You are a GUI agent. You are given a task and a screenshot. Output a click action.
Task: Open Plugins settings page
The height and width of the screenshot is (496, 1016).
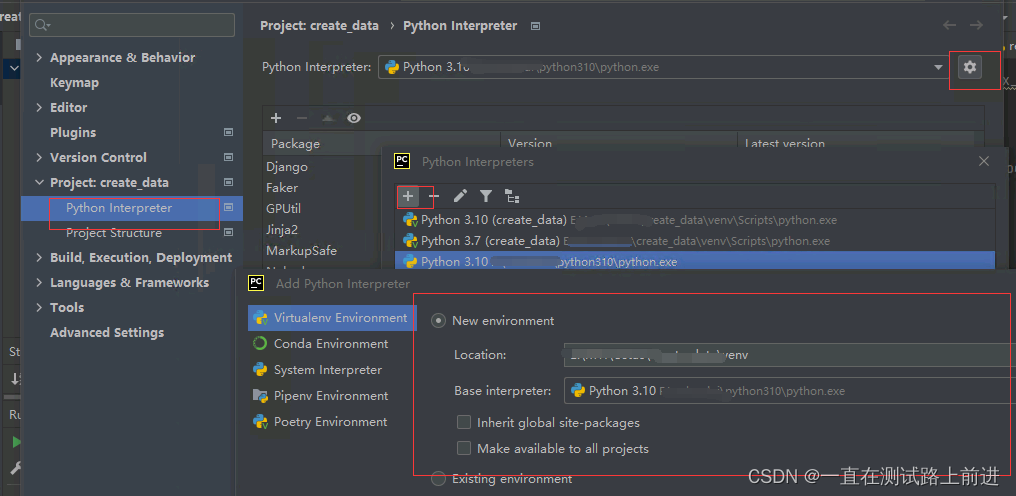(x=73, y=132)
